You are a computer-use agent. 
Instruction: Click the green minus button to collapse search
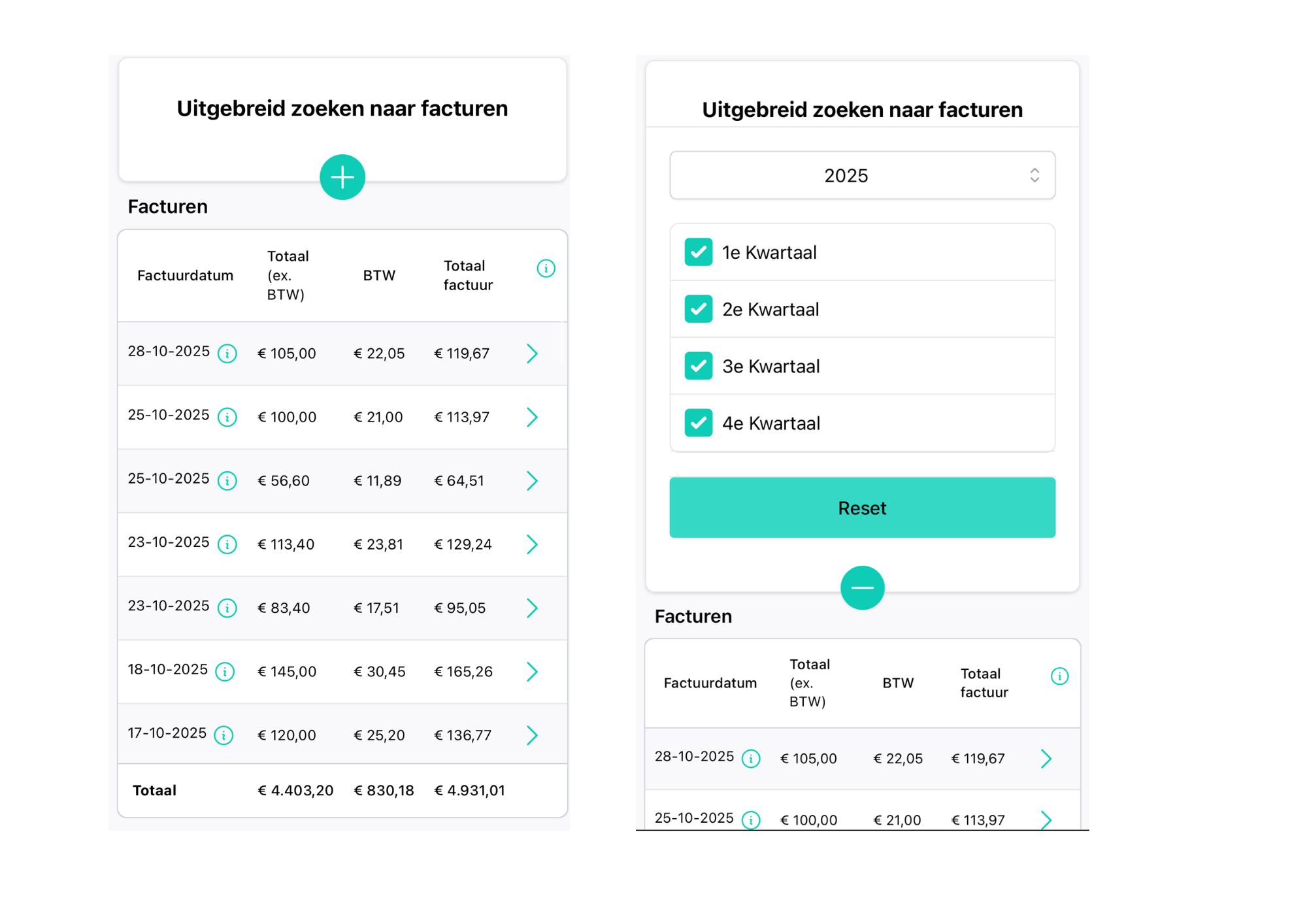pos(862,587)
